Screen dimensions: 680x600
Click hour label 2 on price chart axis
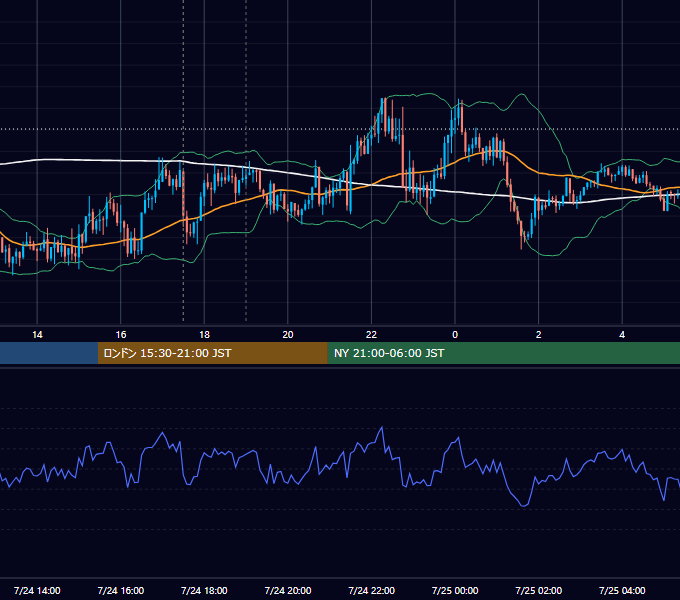pos(539,335)
